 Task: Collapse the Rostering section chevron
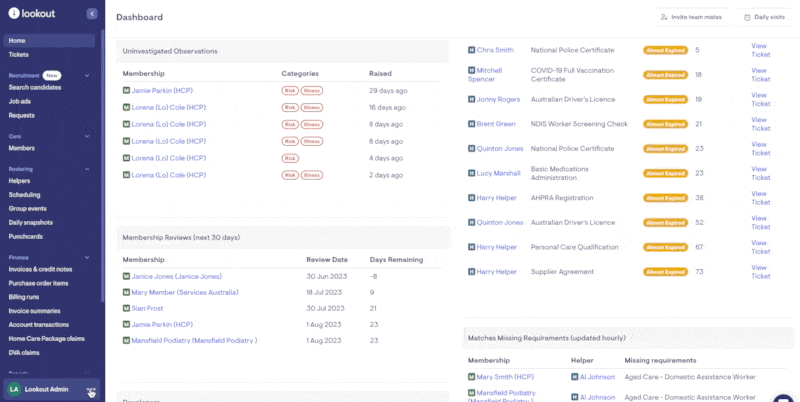click(x=88, y=169)
